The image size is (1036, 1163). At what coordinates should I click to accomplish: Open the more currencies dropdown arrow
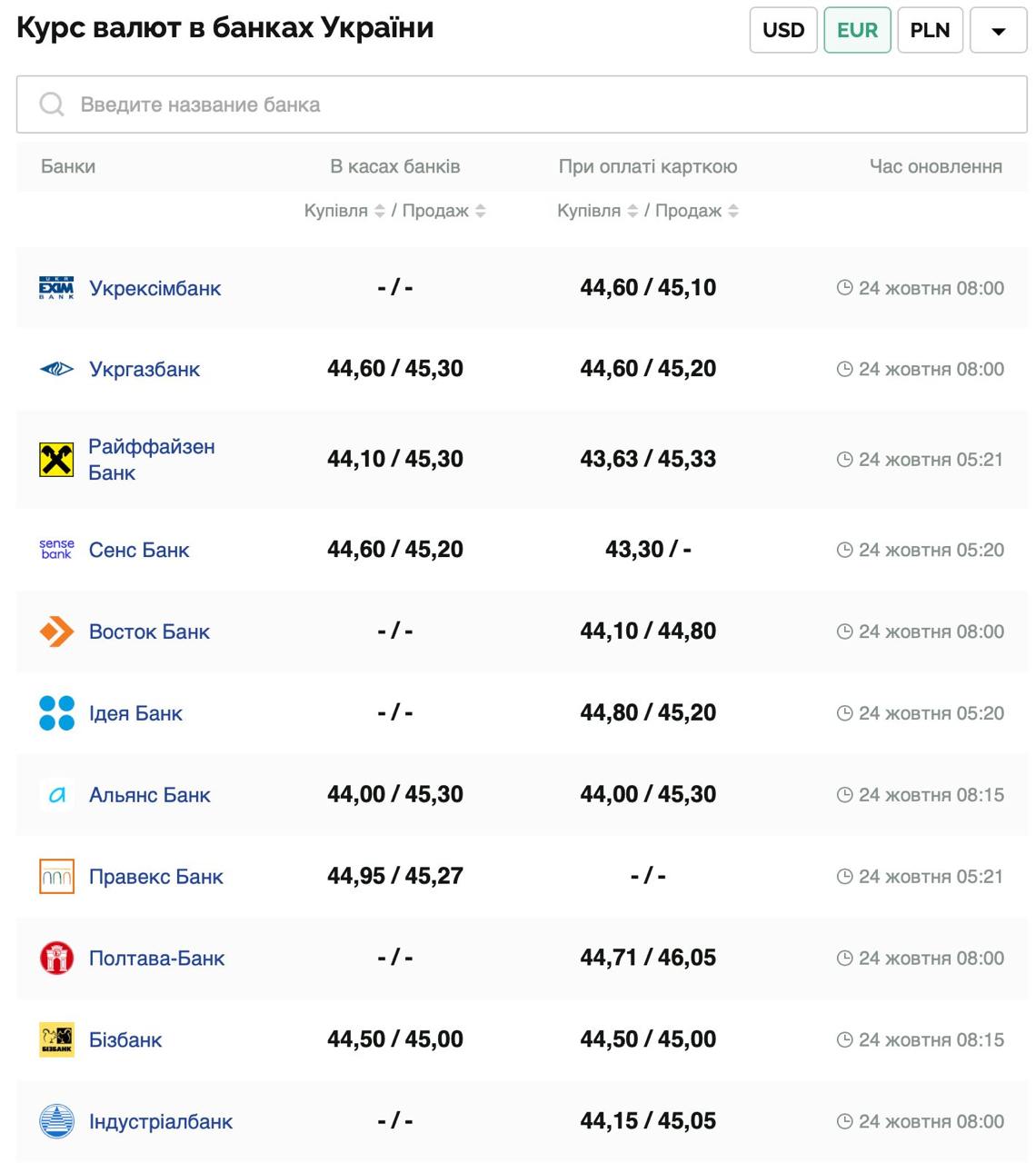click(998, 31)
